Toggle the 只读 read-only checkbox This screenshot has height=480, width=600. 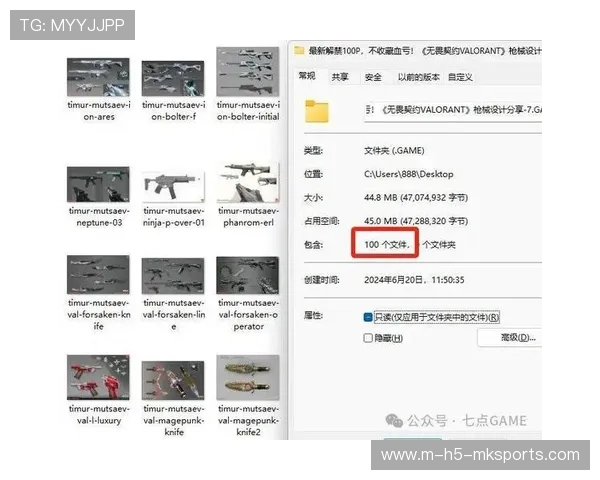[368, 317]
